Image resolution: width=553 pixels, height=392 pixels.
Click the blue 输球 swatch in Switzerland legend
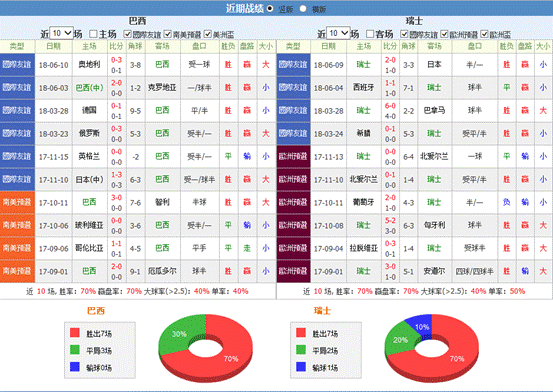(x=301, y=367)
